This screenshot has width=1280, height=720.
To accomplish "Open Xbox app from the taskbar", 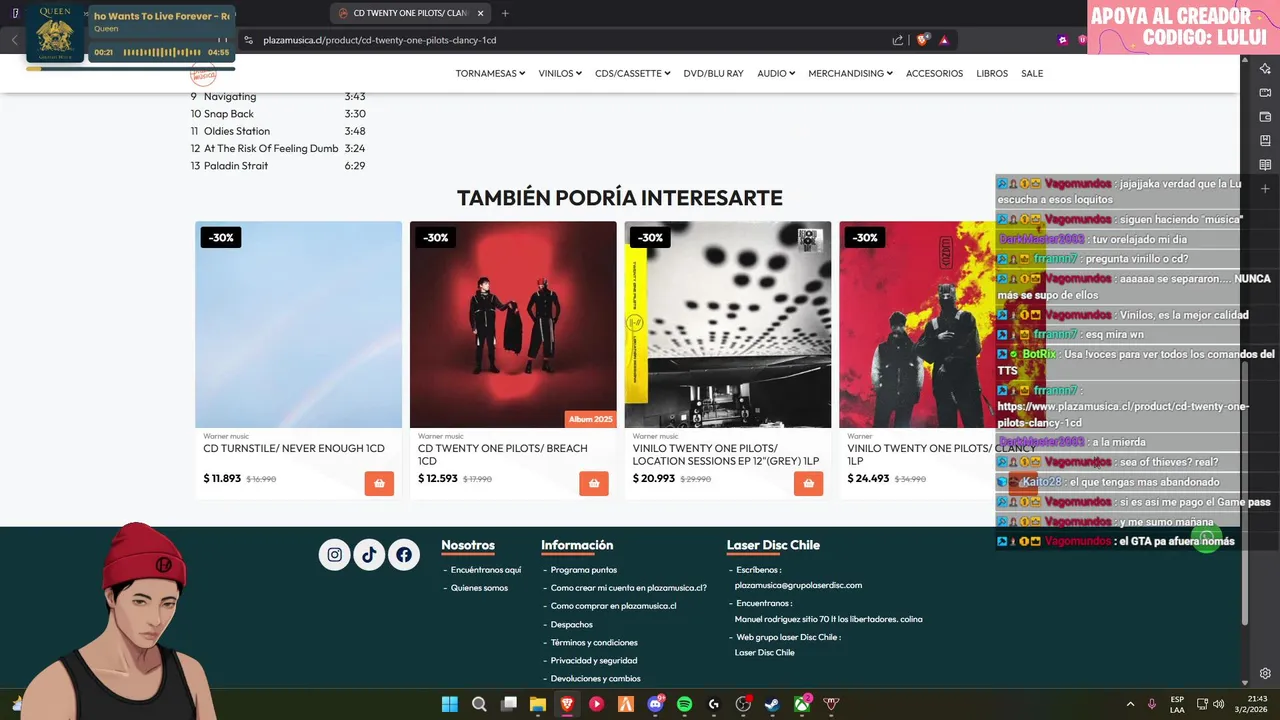I will tap(801, 704).
